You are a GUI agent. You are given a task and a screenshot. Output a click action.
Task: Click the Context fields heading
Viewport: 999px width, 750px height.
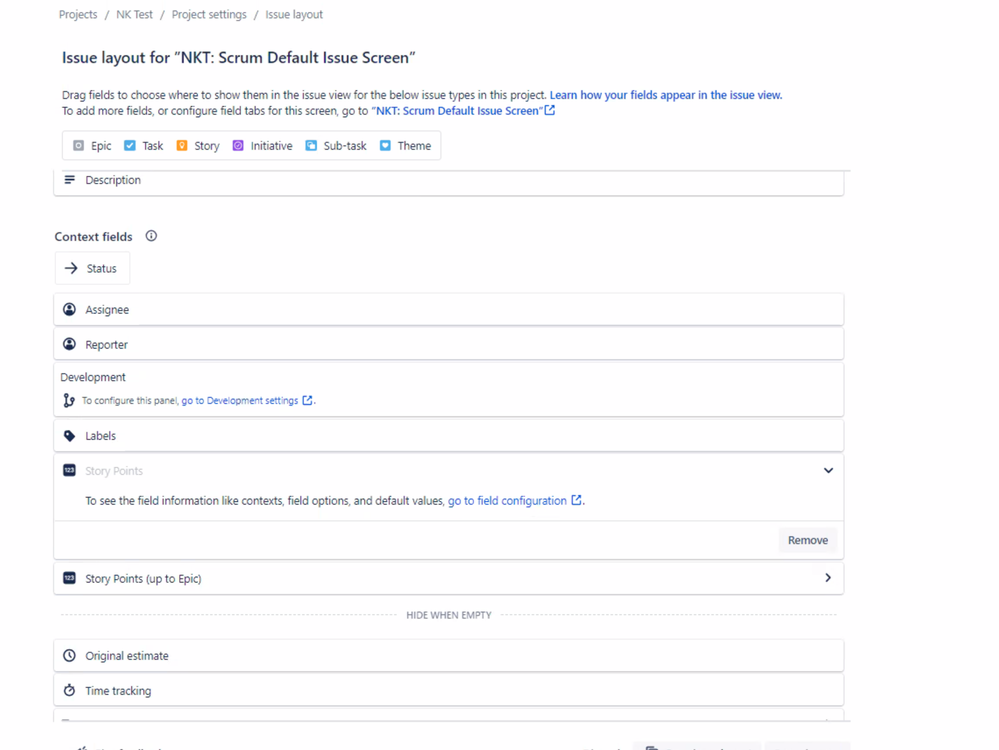coord(94,236)
